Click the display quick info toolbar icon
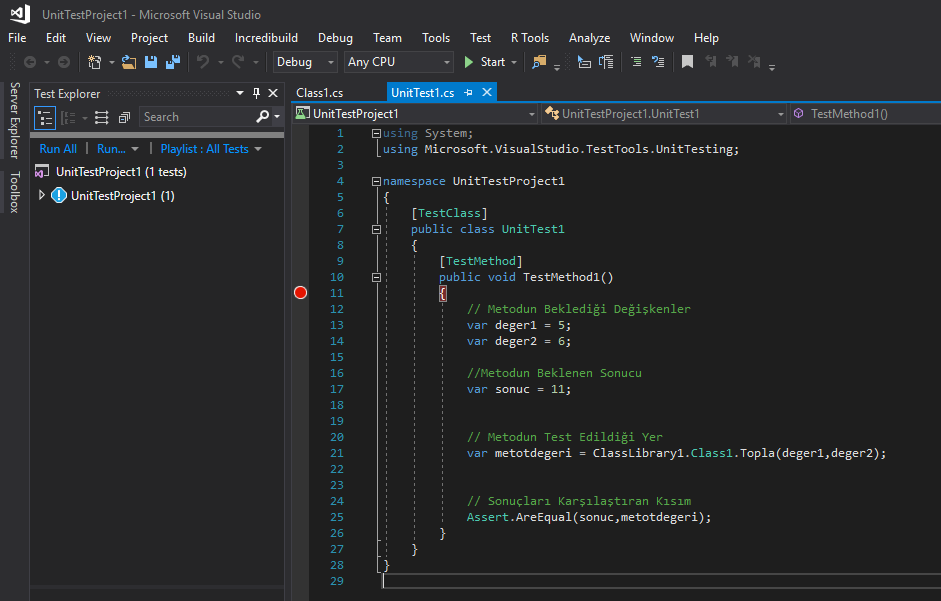This screenshot has height=601, width=941. coord(584,62)
